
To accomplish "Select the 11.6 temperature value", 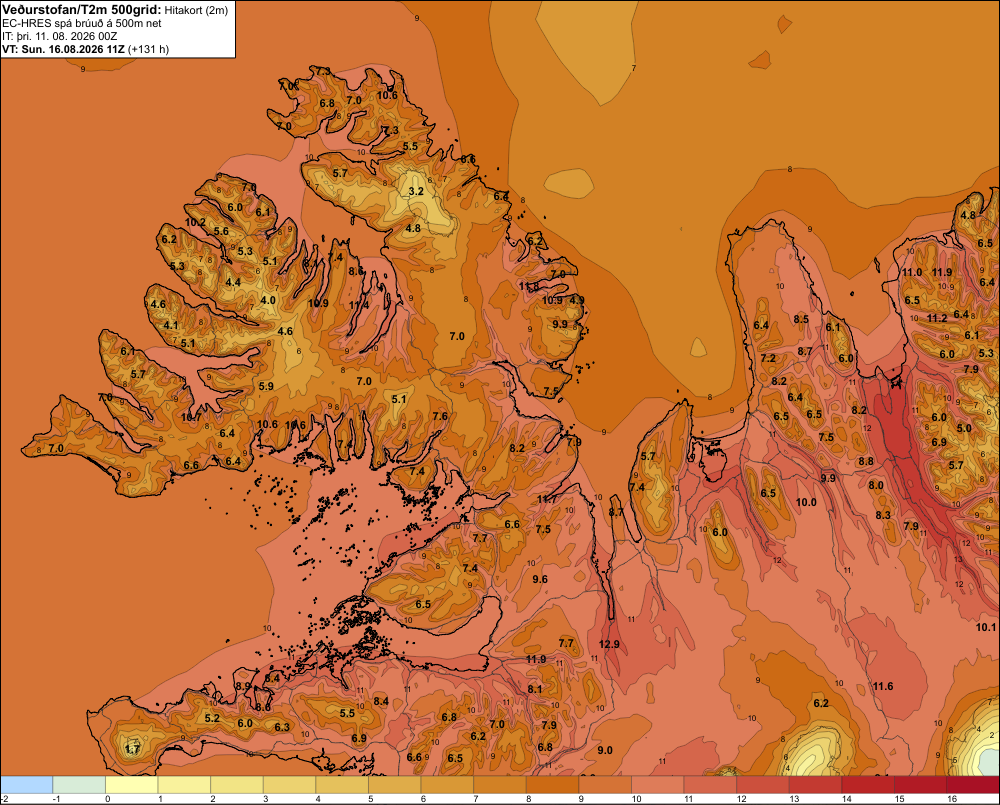I will pos(883,686).
